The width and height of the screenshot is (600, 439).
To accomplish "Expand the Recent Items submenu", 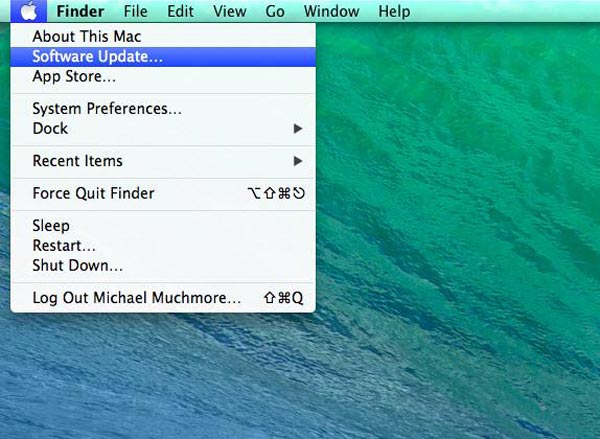I will click(x=163, y=161).
